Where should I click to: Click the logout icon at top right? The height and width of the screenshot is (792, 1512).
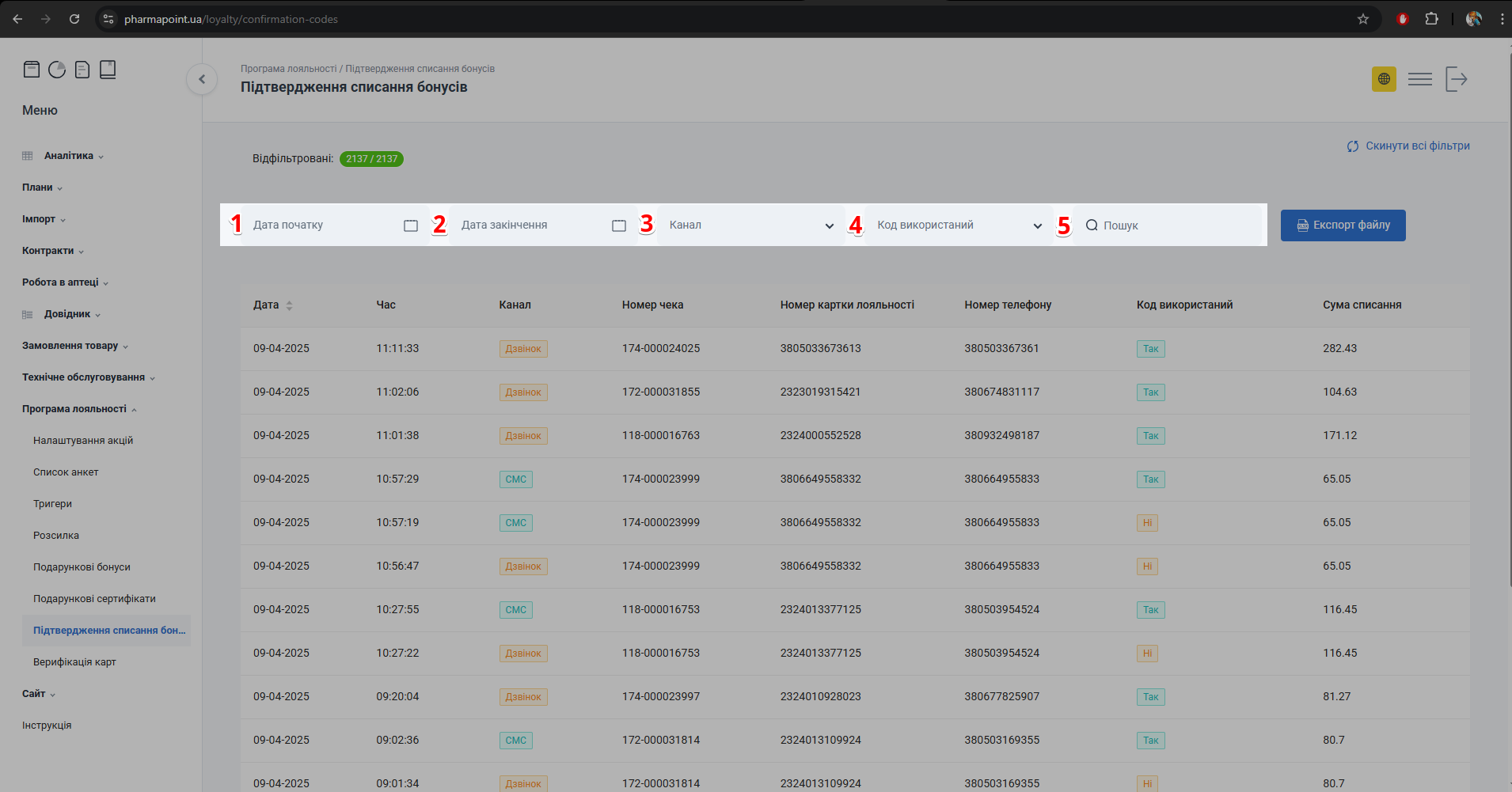1457,79
